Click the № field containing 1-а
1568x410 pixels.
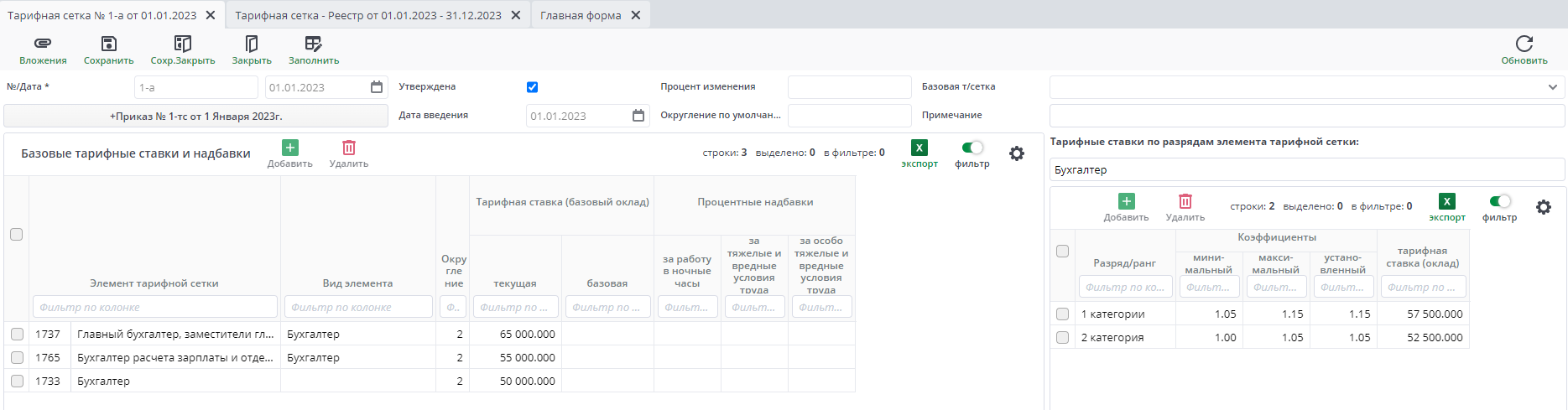(196, 87)
